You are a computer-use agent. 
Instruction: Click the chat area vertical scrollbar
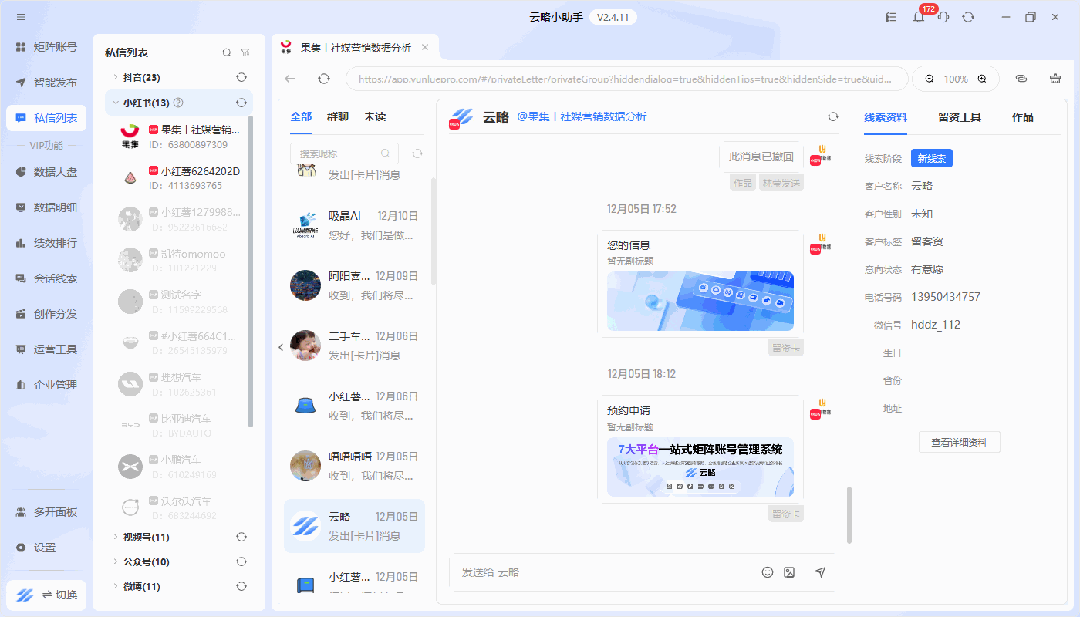point(850,515)
